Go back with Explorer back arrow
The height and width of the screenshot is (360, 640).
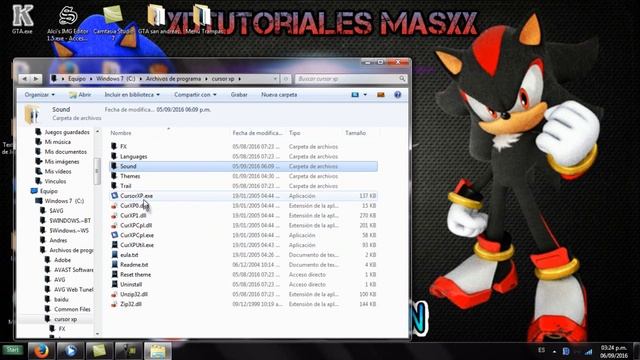24,79
